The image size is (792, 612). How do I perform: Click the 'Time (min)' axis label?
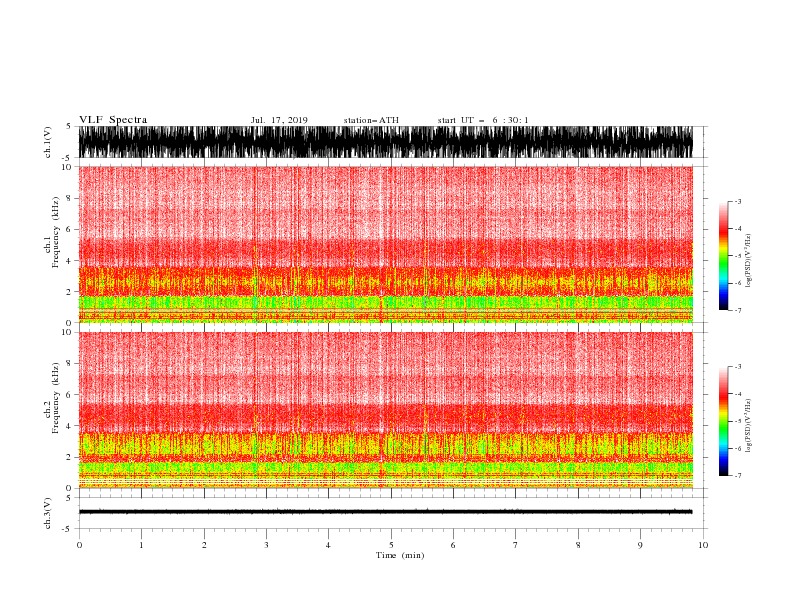pyautogui.click(x=400, y=555)
